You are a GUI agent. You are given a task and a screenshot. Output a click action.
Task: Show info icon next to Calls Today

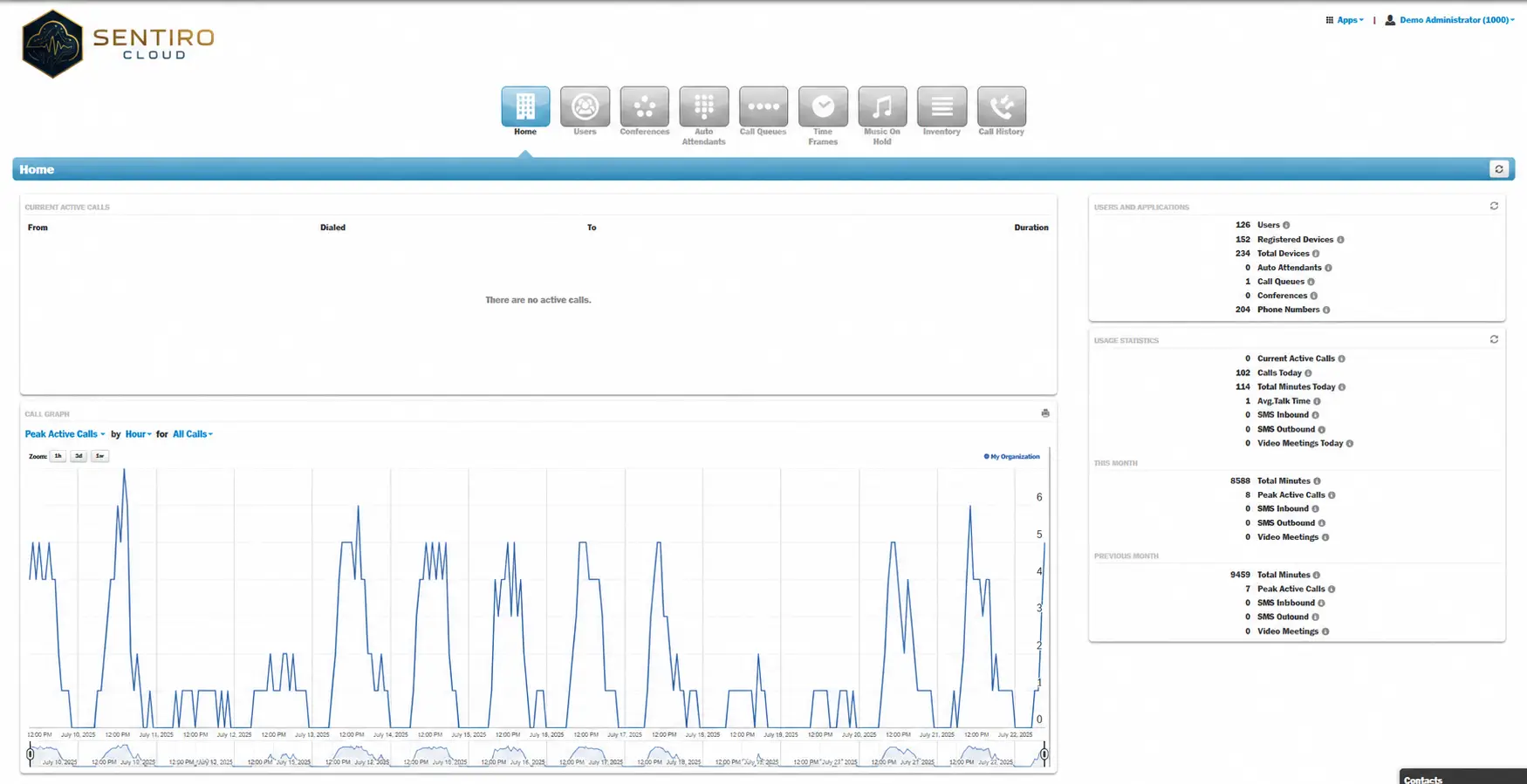1308,373
